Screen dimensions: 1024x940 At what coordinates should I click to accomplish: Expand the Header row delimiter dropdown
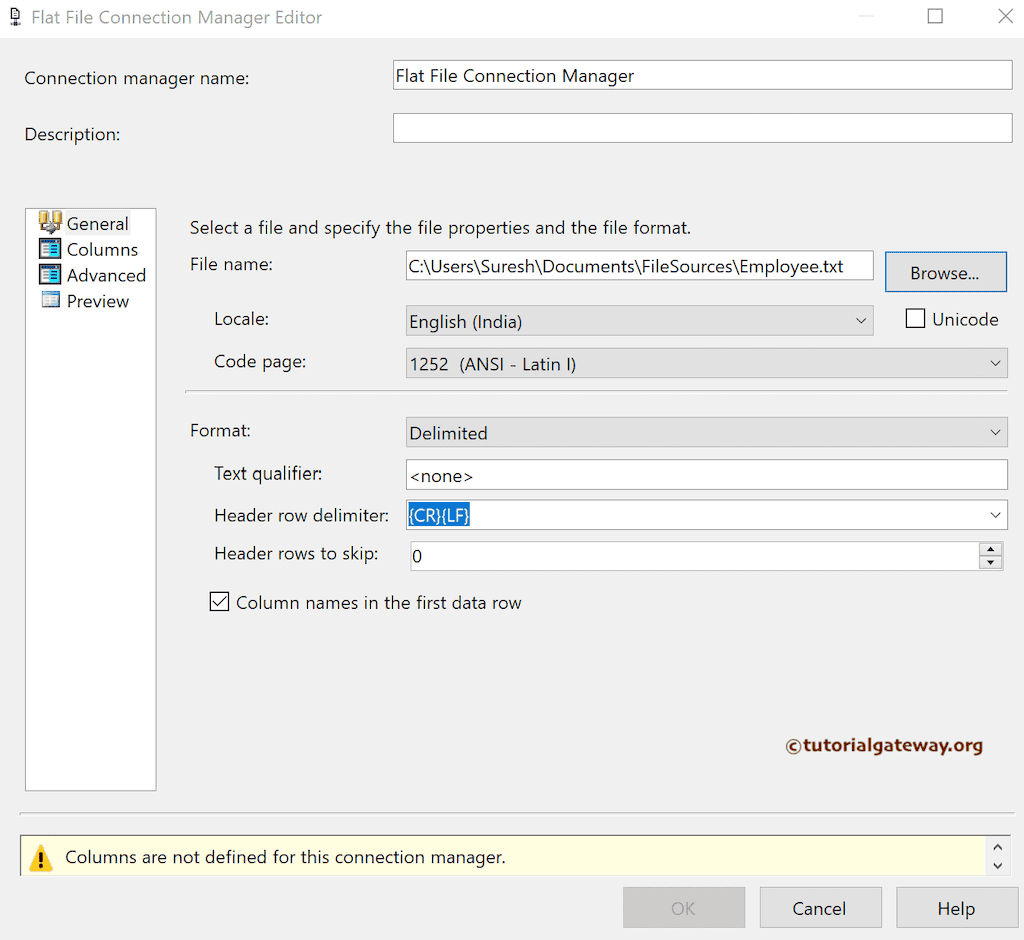(996, 514)
